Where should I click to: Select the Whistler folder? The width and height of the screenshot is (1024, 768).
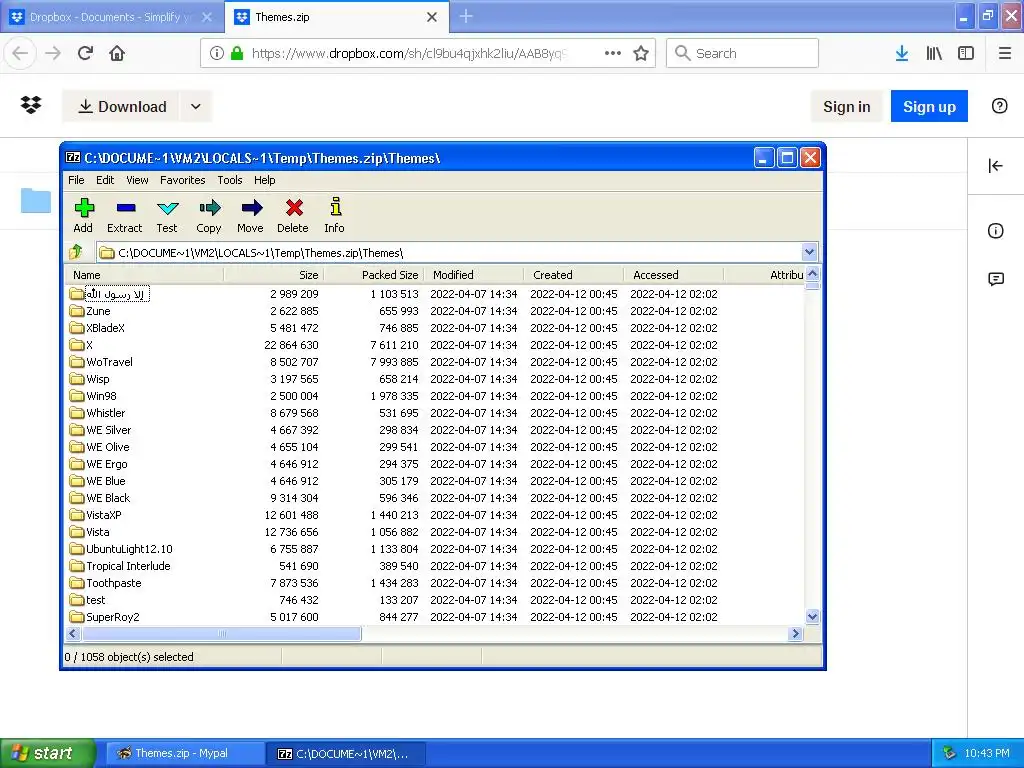click(x=105, y=413)
